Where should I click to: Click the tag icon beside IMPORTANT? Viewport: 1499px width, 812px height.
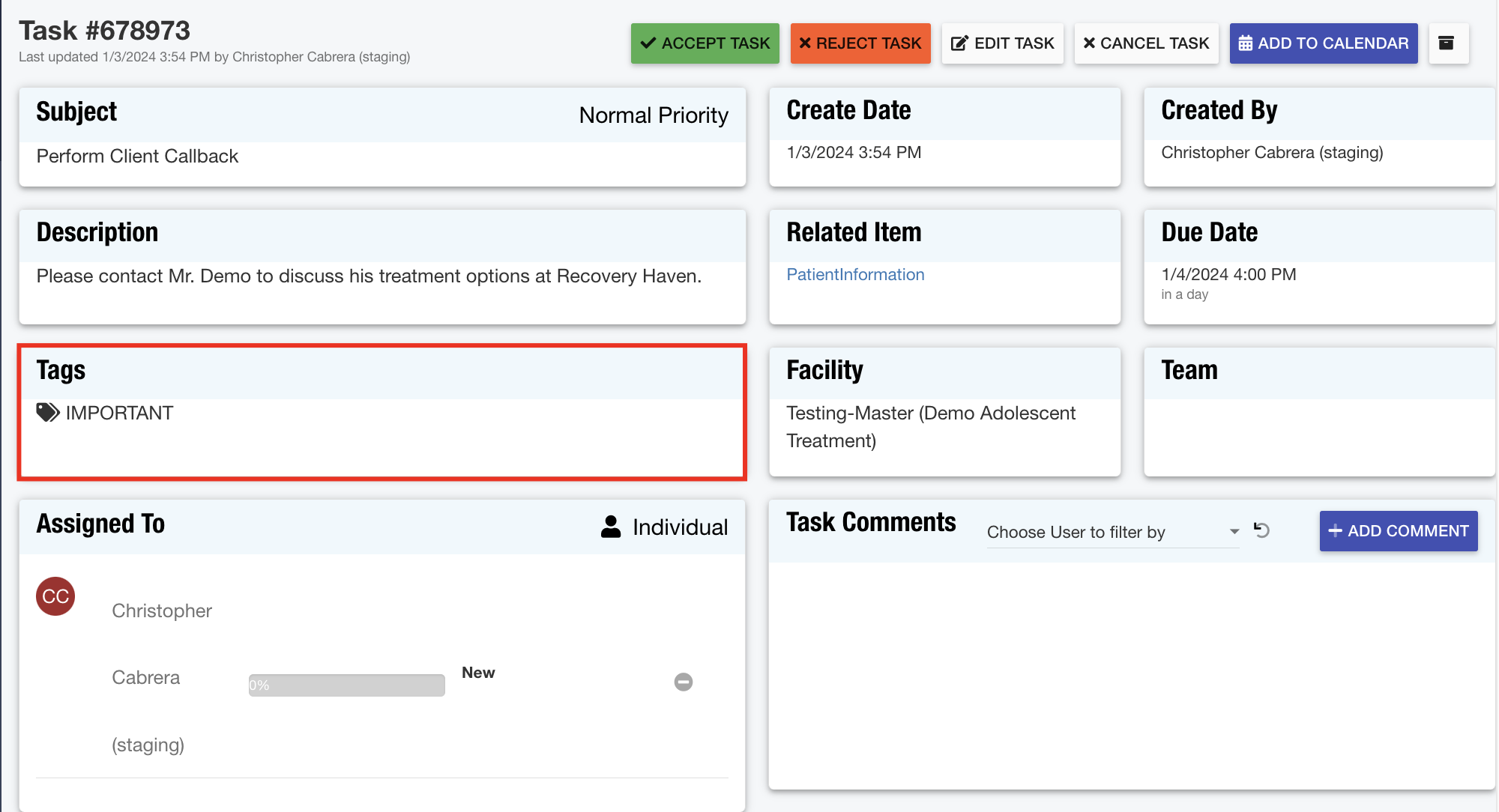[x=48, y=413]
